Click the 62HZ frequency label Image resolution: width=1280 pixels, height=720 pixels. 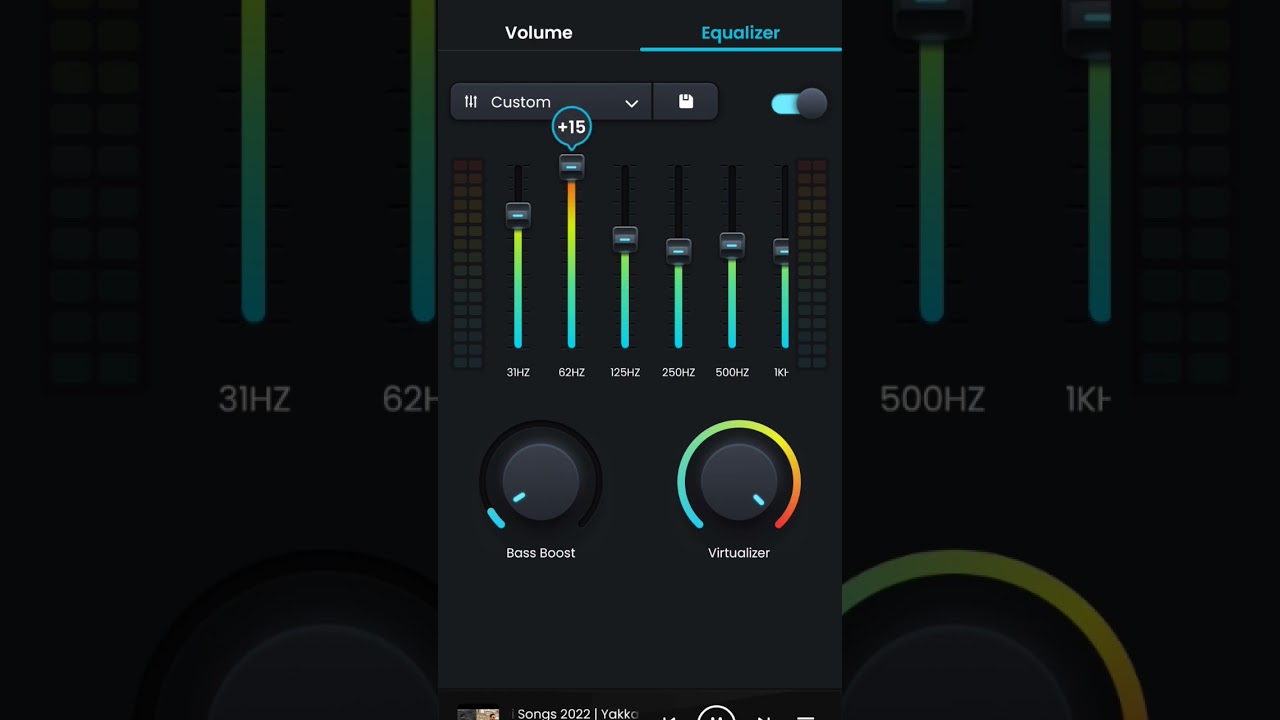click(x=571, y=372)
